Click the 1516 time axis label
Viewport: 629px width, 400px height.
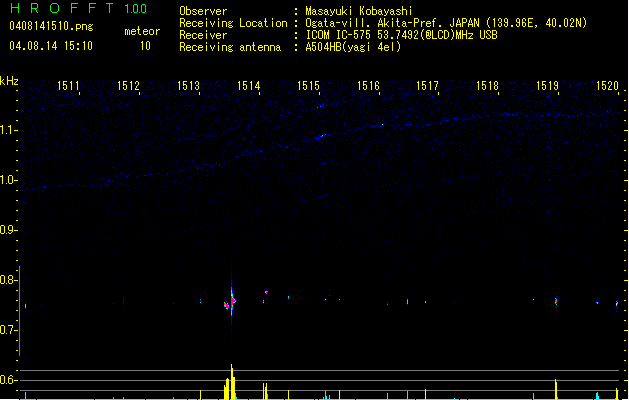pos(368,86)
